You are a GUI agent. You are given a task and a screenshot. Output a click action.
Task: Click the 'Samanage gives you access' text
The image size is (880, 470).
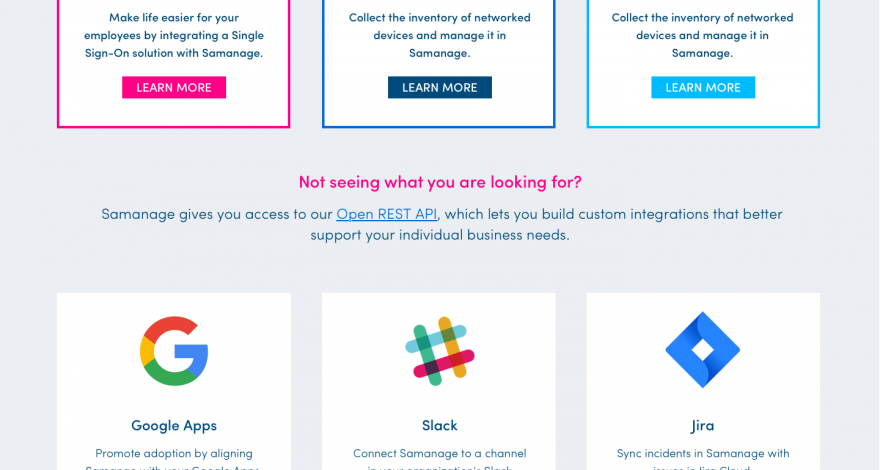pos(217,213)
